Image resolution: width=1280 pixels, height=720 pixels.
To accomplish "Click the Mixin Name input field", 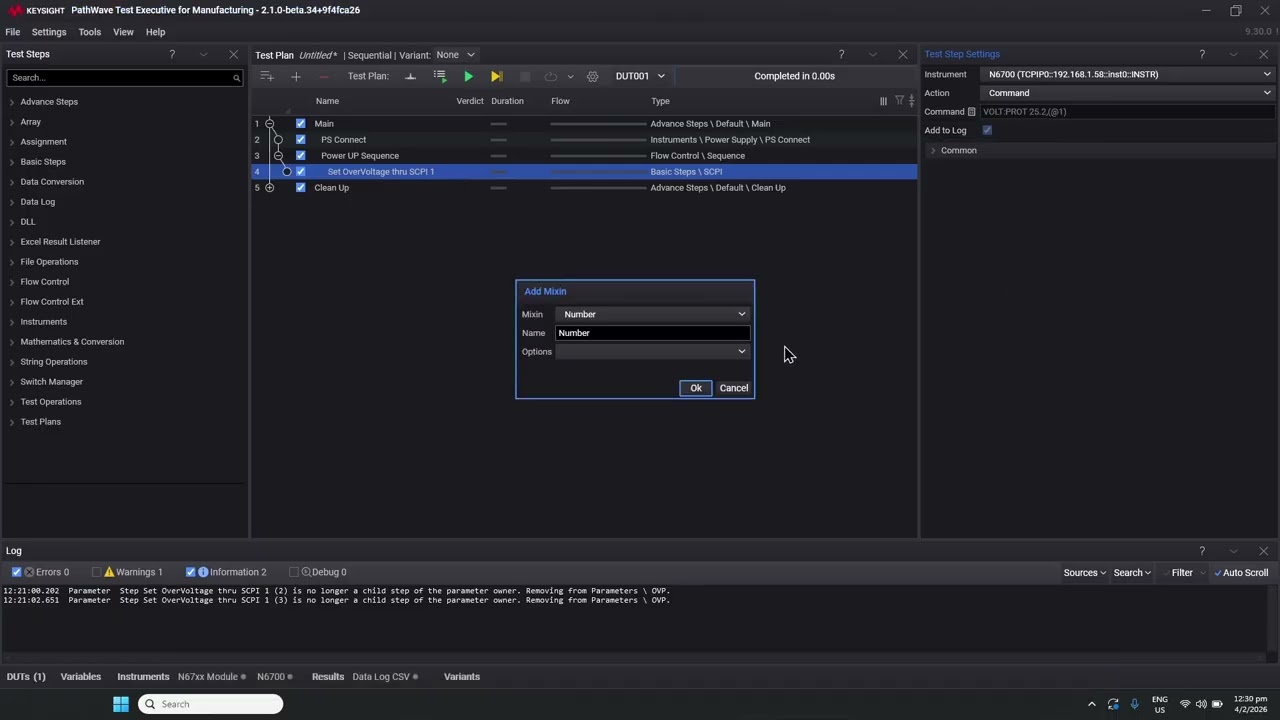I will [652, 333].
